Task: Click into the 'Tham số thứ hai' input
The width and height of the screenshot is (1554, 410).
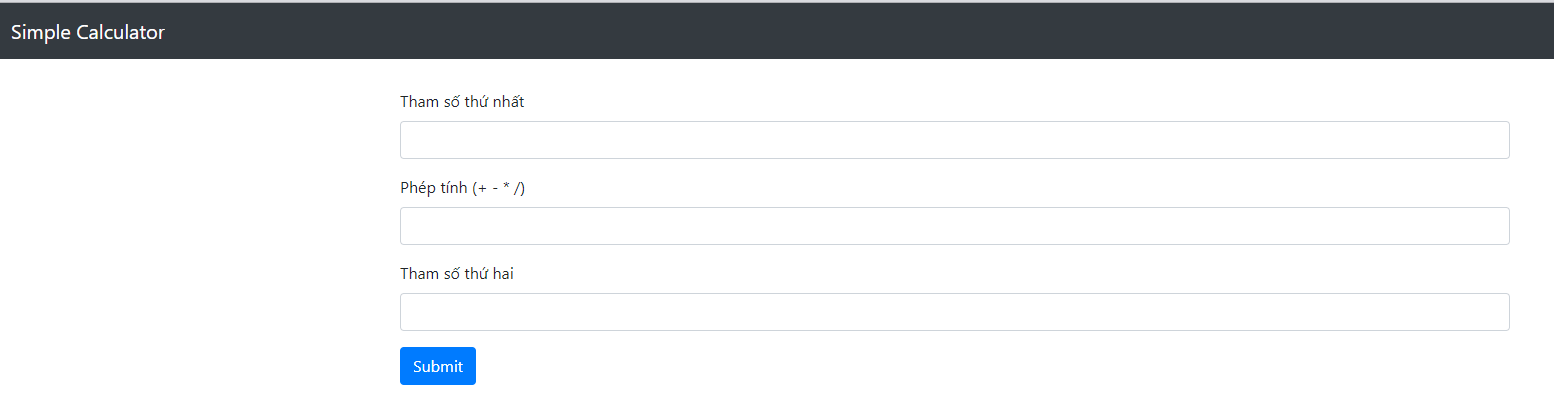Action: click(954, 312)
